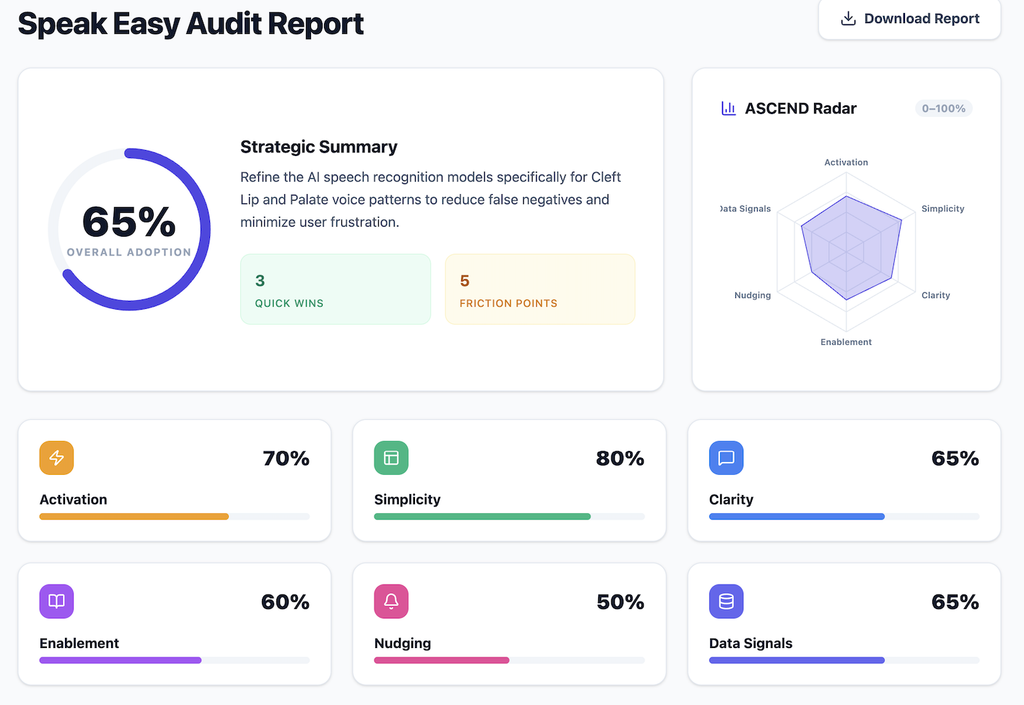This screenshot has height=705, width=1024.
Task: Click the orange Activation lightning icon
Action: (x=56, y=458)
